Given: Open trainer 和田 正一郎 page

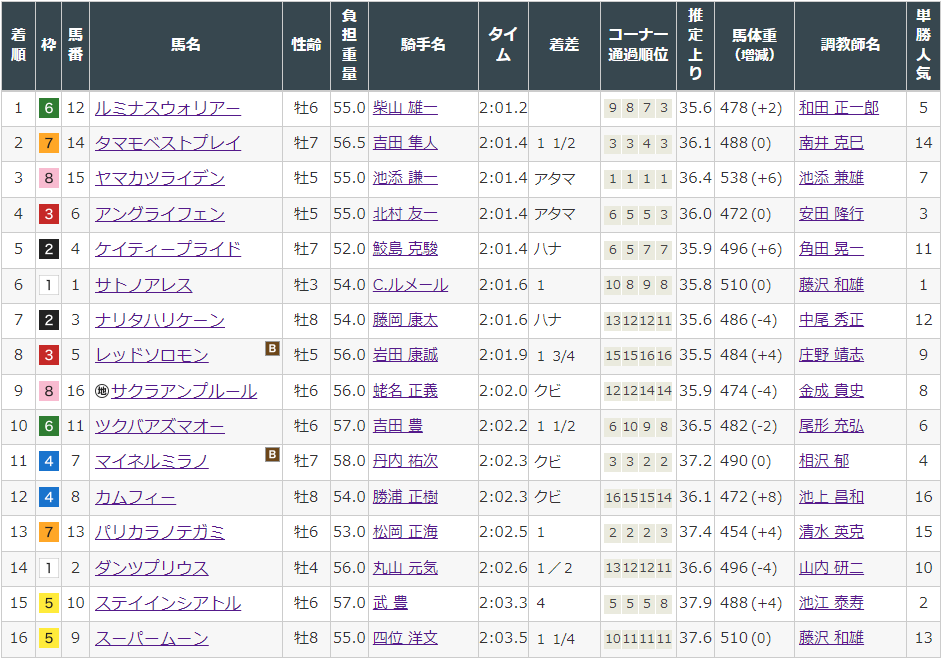Looking at the screenshot, I should [x=839, y=108].
